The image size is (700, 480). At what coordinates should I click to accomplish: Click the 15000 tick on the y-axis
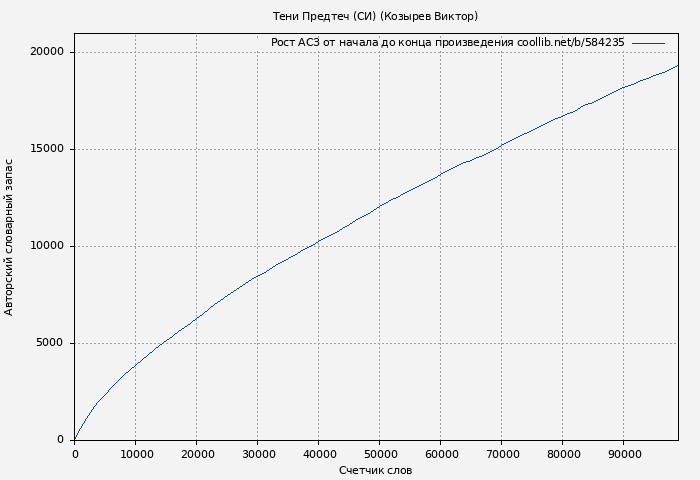pyautogui.click(x=46, y=149)
